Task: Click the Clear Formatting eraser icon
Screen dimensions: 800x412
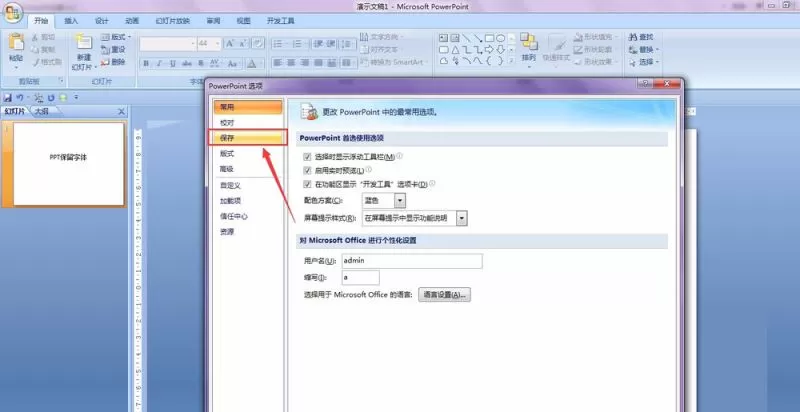Action: pos(258,44)
